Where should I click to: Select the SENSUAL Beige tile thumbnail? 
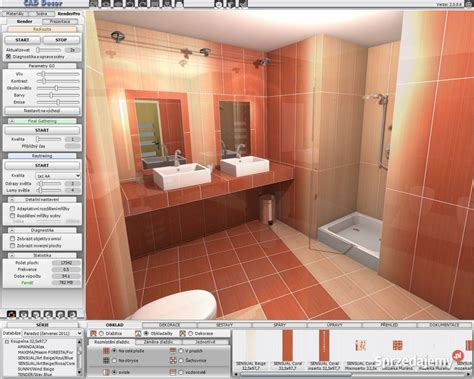(250, 345)
